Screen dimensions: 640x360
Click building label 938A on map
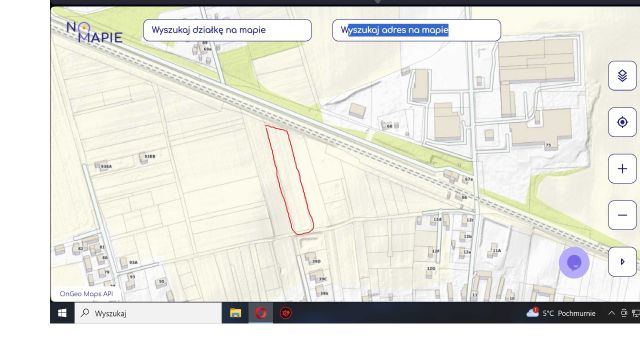coord(106,167)
